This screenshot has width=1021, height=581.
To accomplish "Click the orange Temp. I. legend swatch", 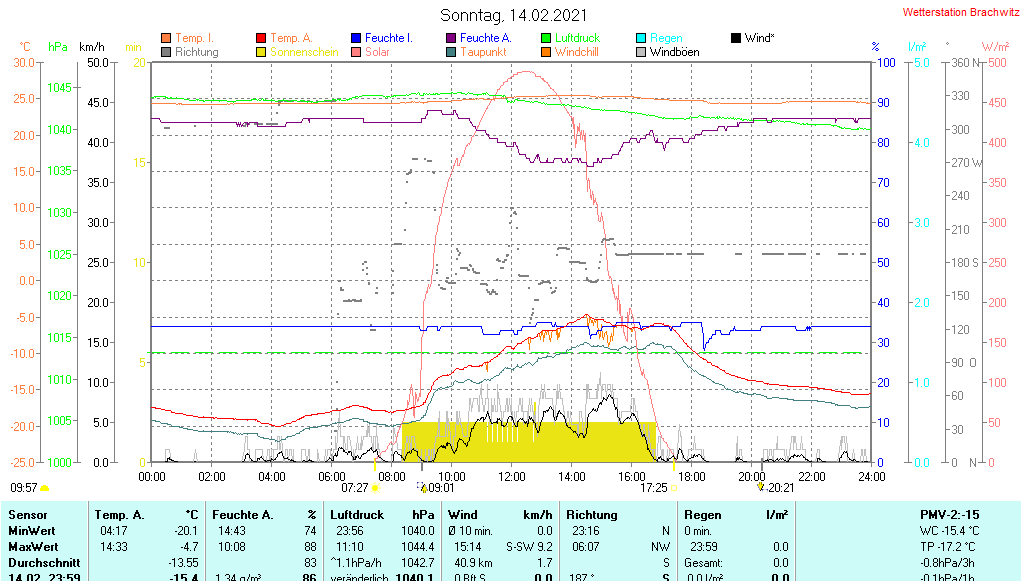I will click(166, 38).
